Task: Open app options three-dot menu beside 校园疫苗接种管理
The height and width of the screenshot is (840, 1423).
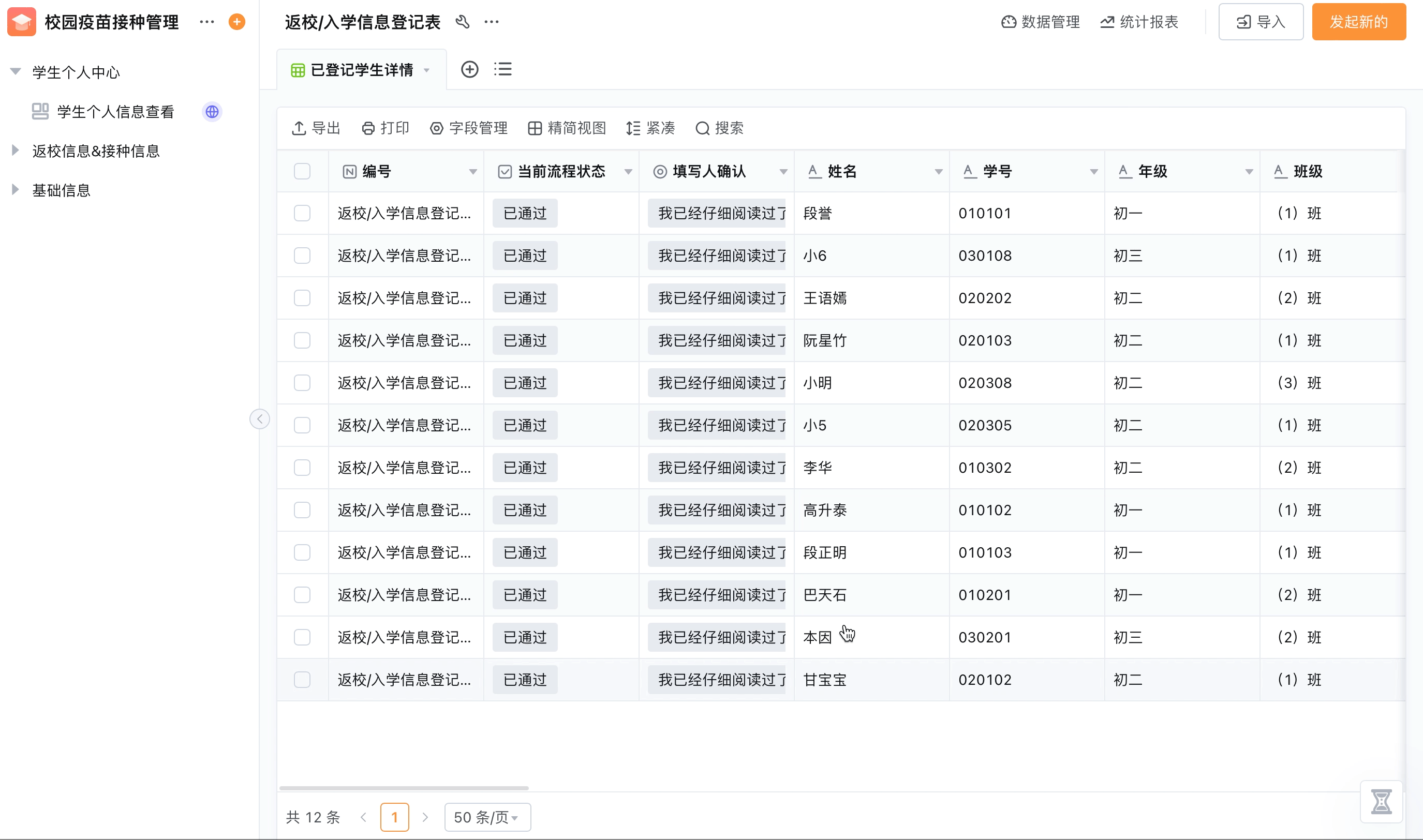Action: (206, 22)
